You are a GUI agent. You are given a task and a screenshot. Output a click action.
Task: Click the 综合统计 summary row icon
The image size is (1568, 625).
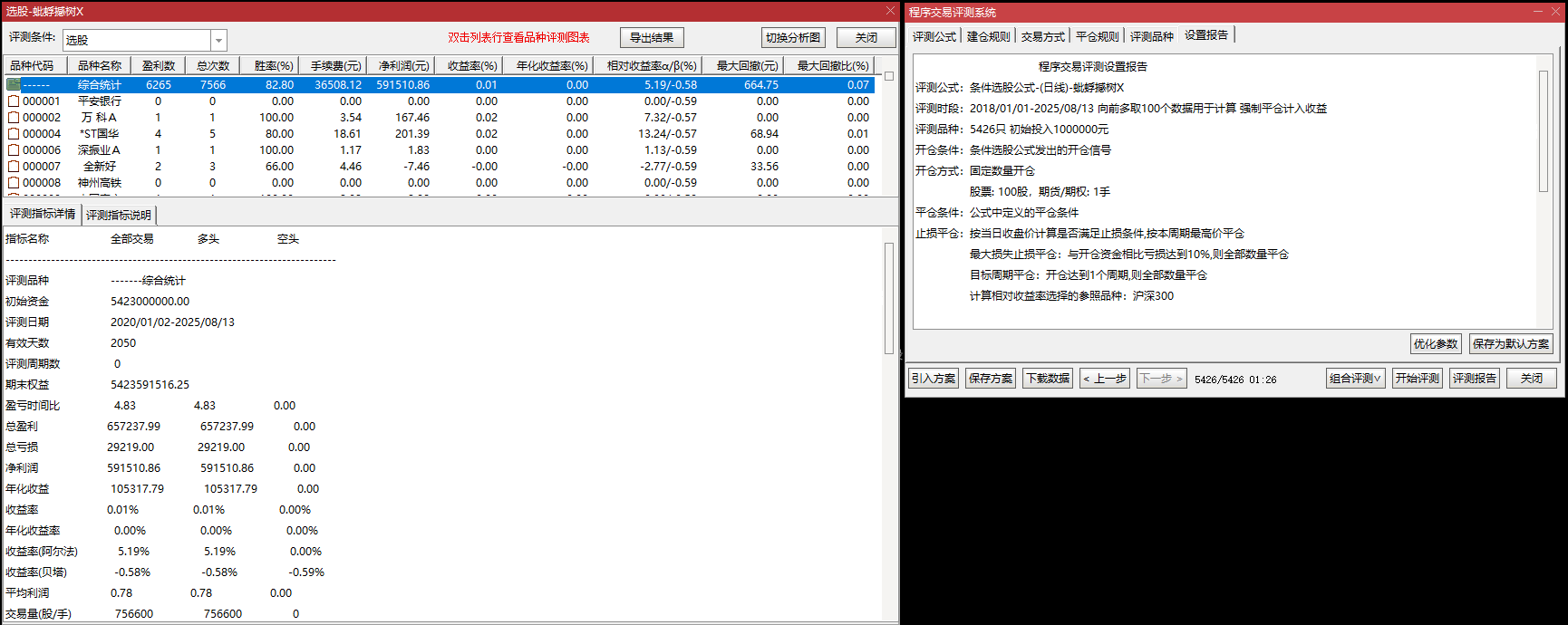tap(14, 85)
